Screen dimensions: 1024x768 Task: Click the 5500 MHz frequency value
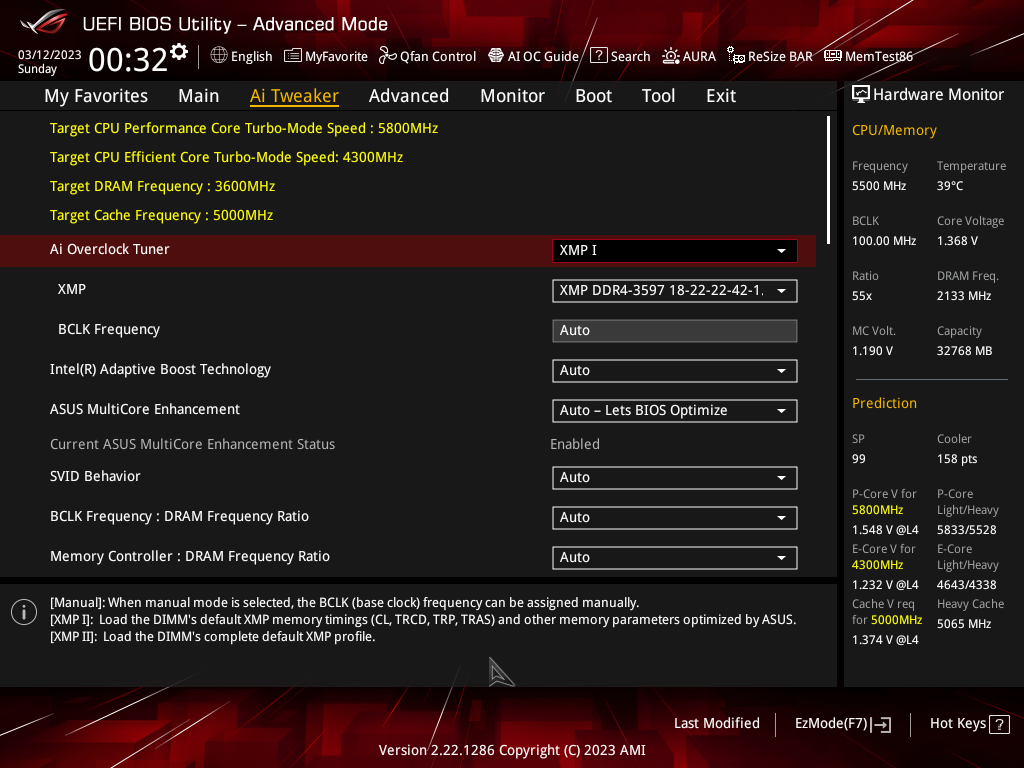coord(878,186)
